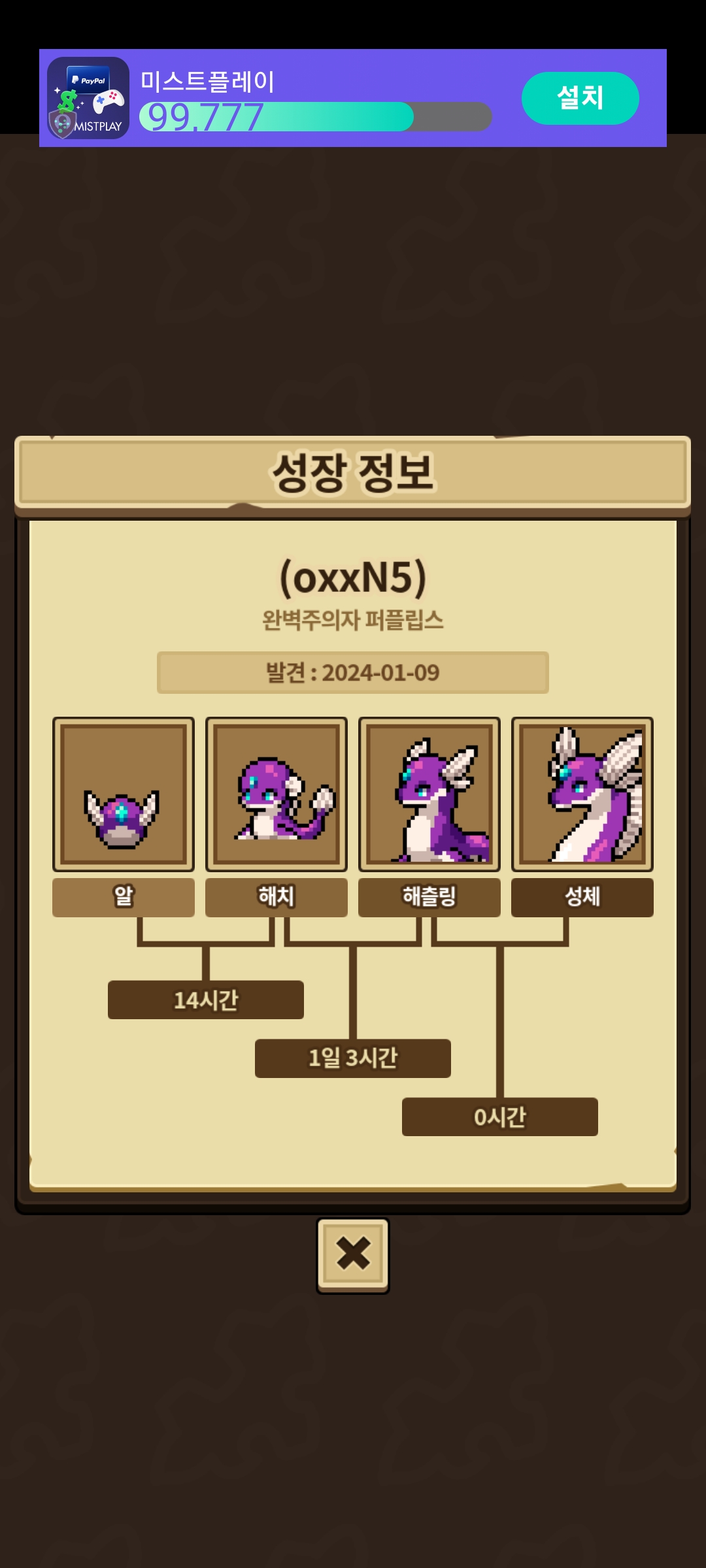The image size is (706, 1568).
Task: Tap the 14시간 growth time box
Action: (x=206, y=1000)
